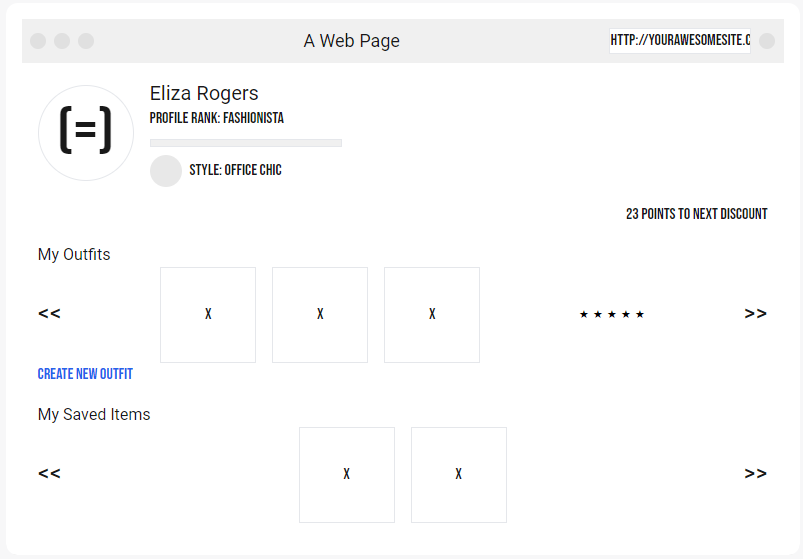
Task: Click the circle icon beside Style: Office Chic
Action: click(166, 171)
